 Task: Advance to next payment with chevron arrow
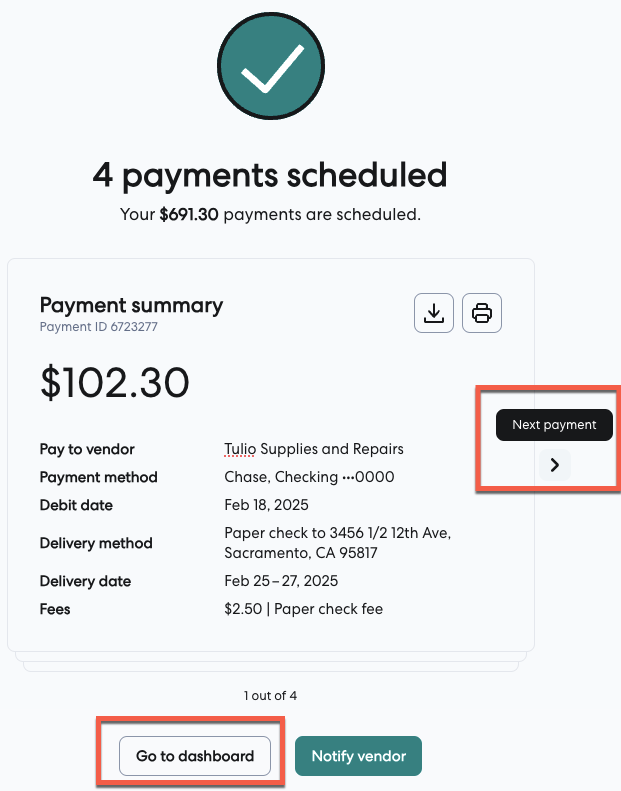(x=554, y=464)
